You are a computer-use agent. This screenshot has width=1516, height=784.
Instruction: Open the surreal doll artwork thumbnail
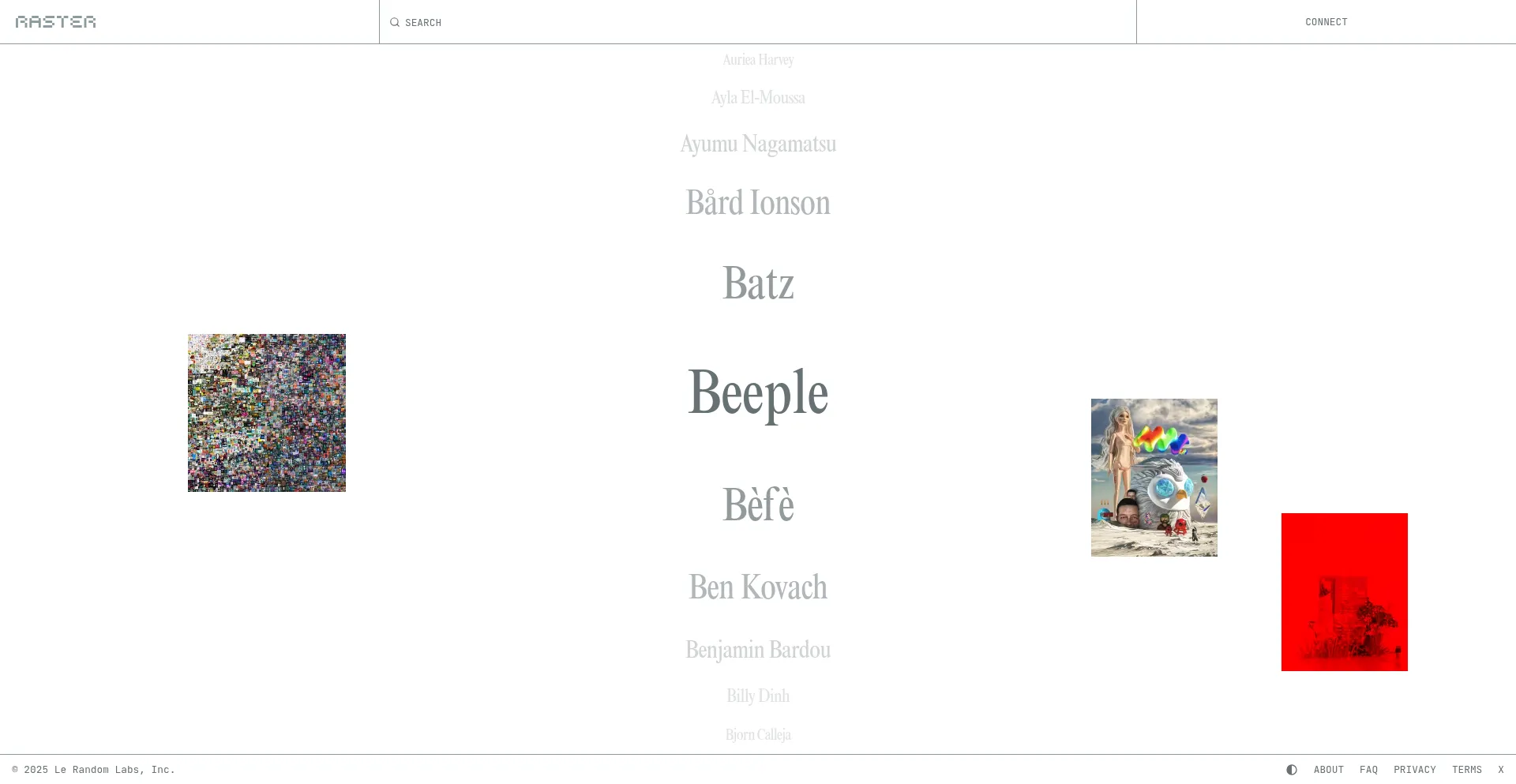[x=1154, y=478]
